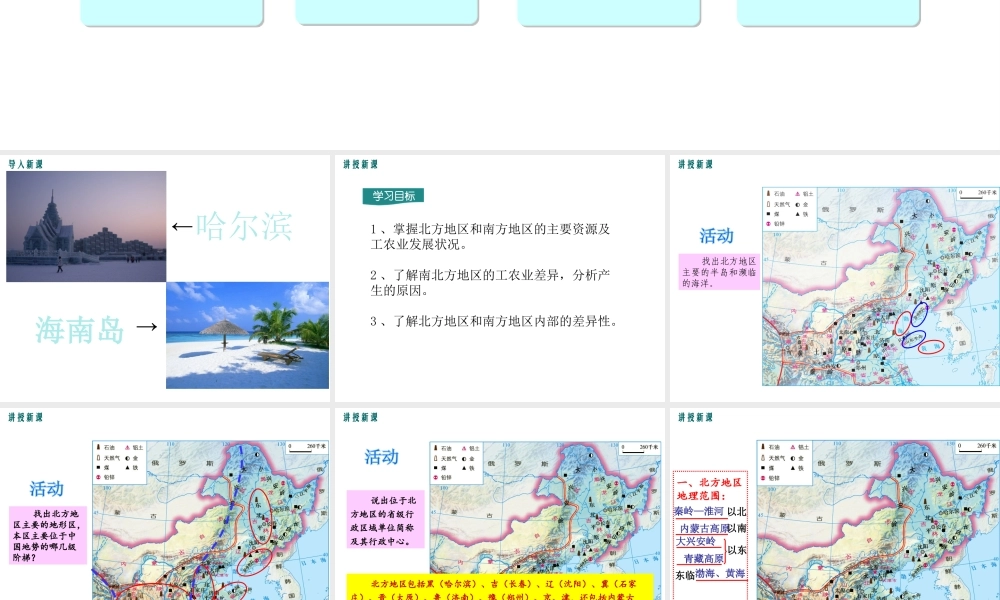The image size is (1000, 600).
Task: Select the slide asking about main terrain regions
Action: click(165, 504)
